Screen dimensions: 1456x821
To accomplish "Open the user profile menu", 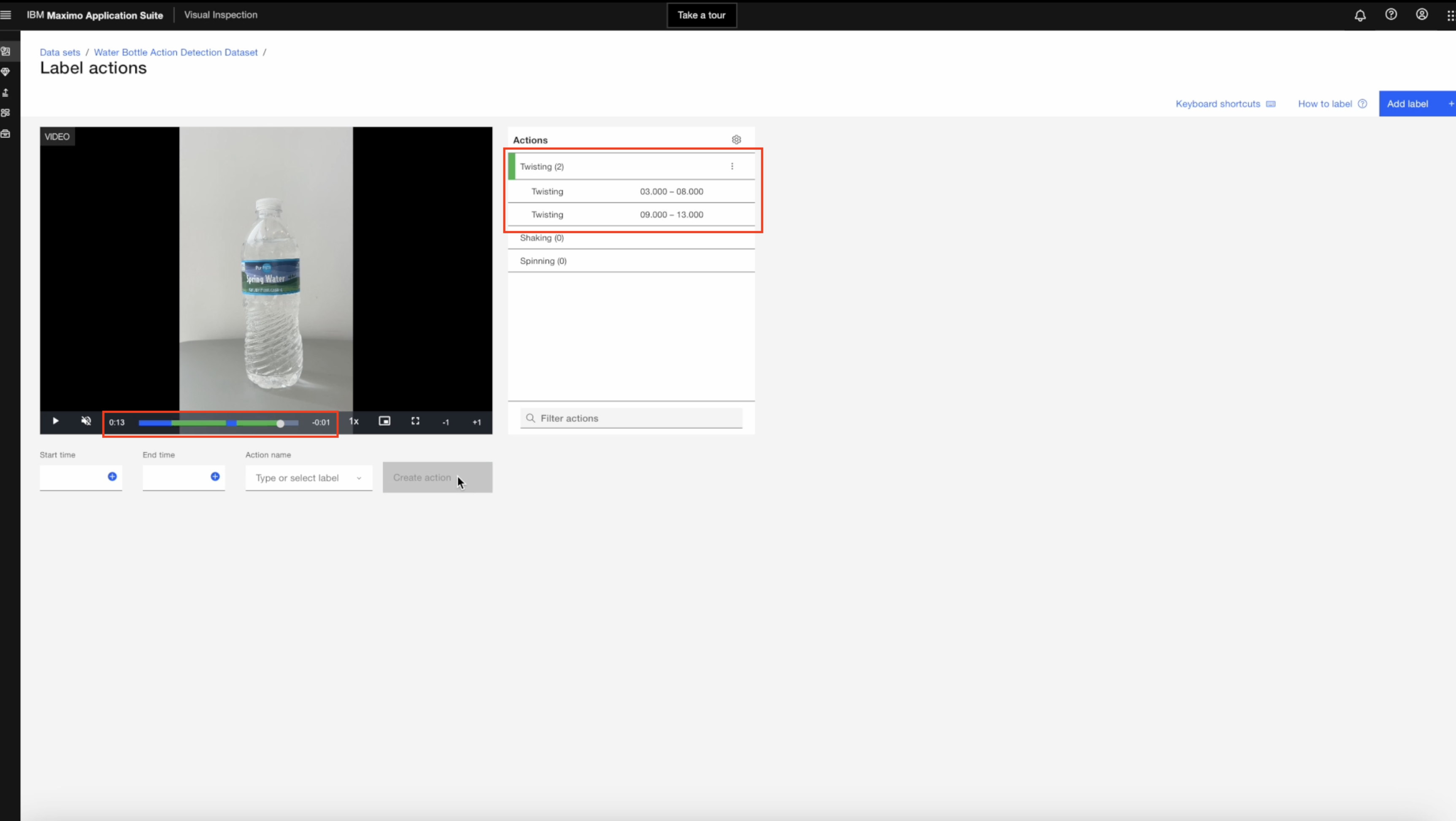I will [1421, 15].
